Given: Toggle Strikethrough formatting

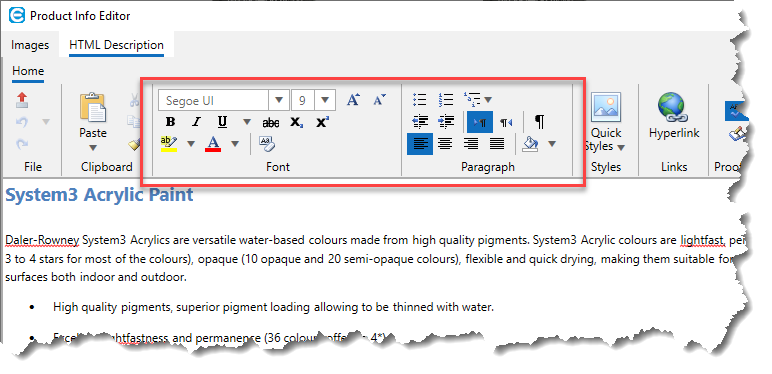Looking at the screenshot, I should [x=271, y=123].
